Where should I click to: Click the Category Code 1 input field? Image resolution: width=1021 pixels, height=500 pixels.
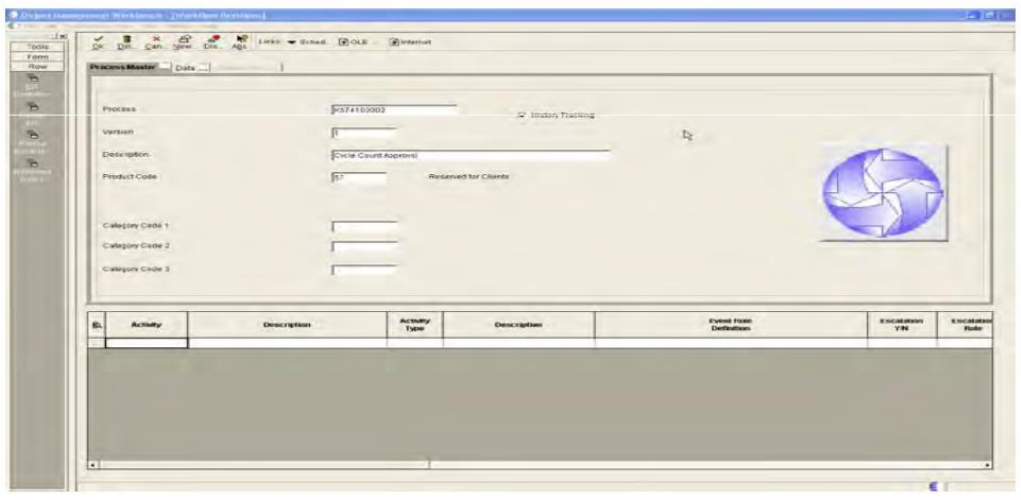[365, 226]
